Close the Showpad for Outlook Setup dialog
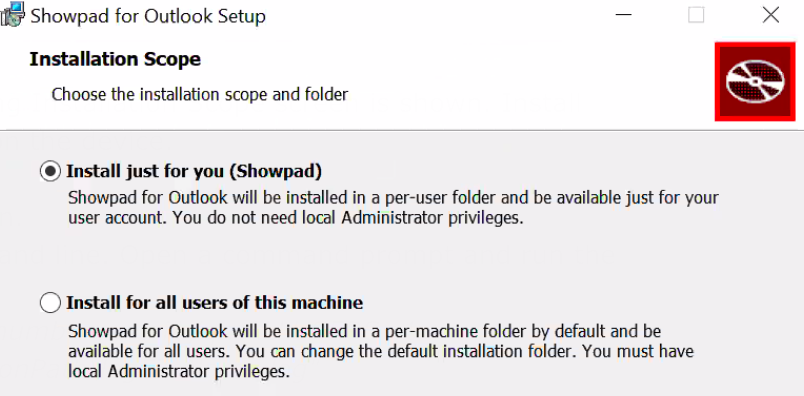This screenshot has height=396, width=804. (771, 15)
